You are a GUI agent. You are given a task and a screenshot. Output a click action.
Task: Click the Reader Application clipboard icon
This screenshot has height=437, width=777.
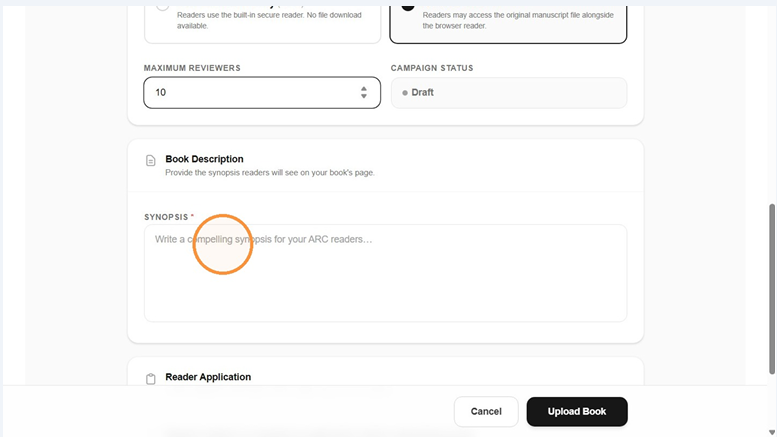pos(151,379)
